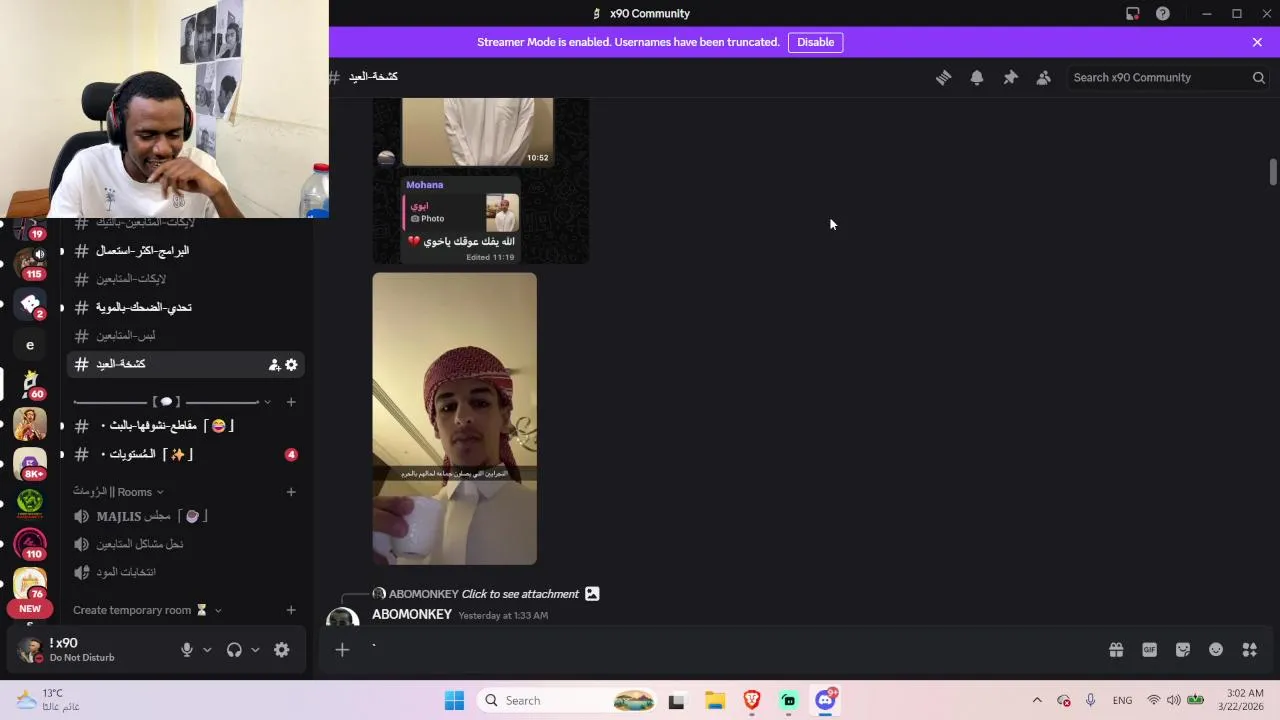Focus the message text input box
Viewport: 1280px width, 720px height.
pos(730,650)
